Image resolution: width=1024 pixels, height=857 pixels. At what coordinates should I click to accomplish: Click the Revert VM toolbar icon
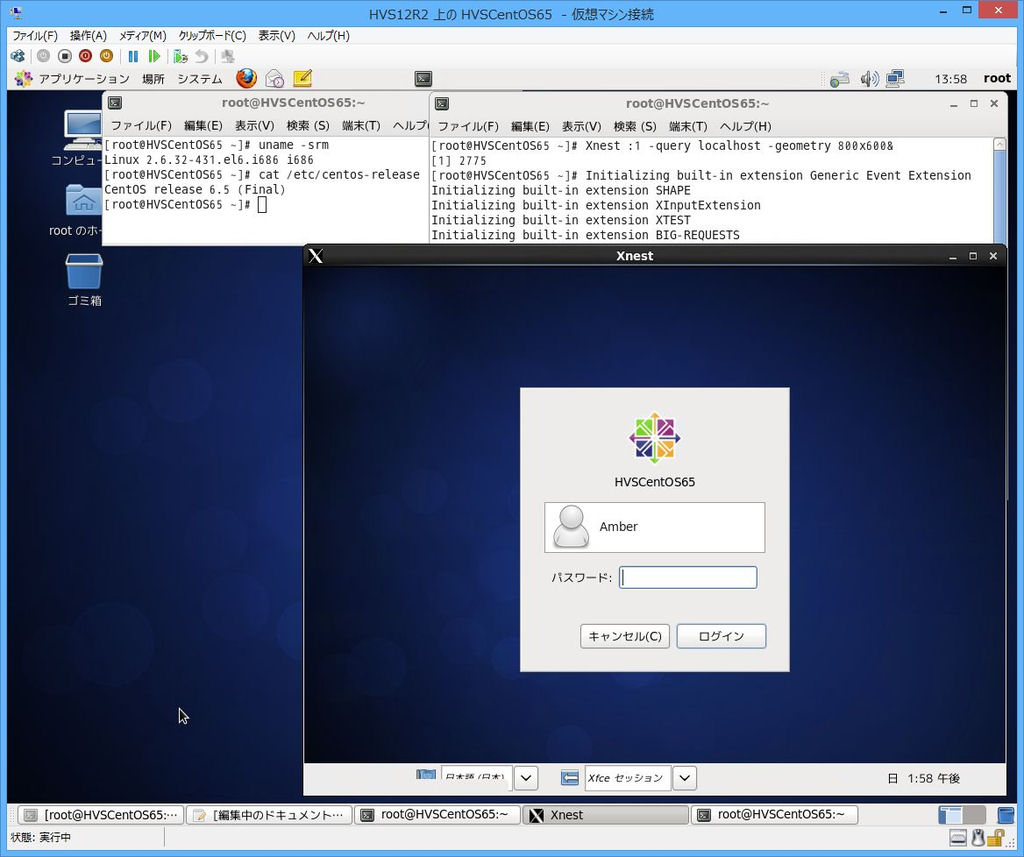(202, 56)
